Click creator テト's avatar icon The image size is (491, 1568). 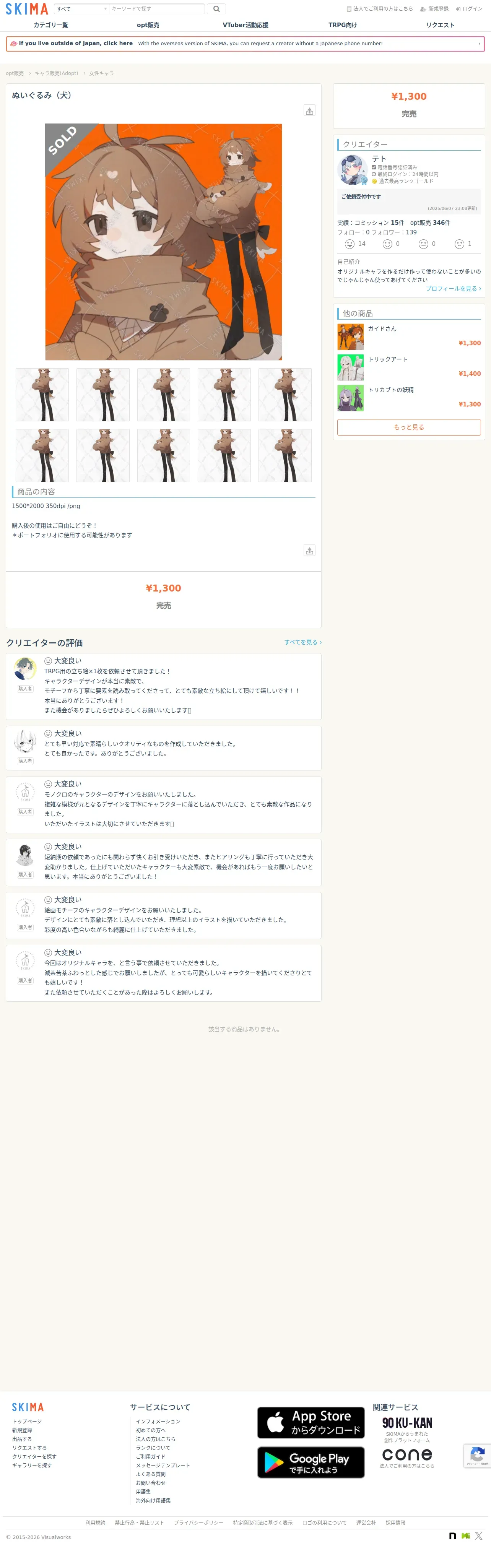(x=352, y=170)
